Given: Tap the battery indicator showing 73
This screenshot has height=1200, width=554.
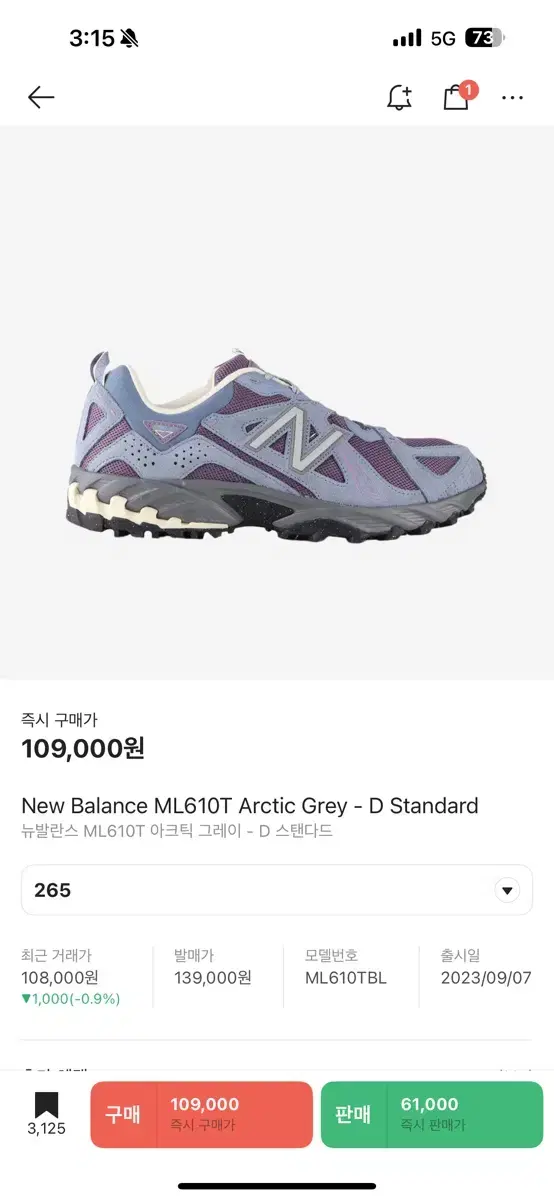Looking at the screenshot, I should (486, 38).
